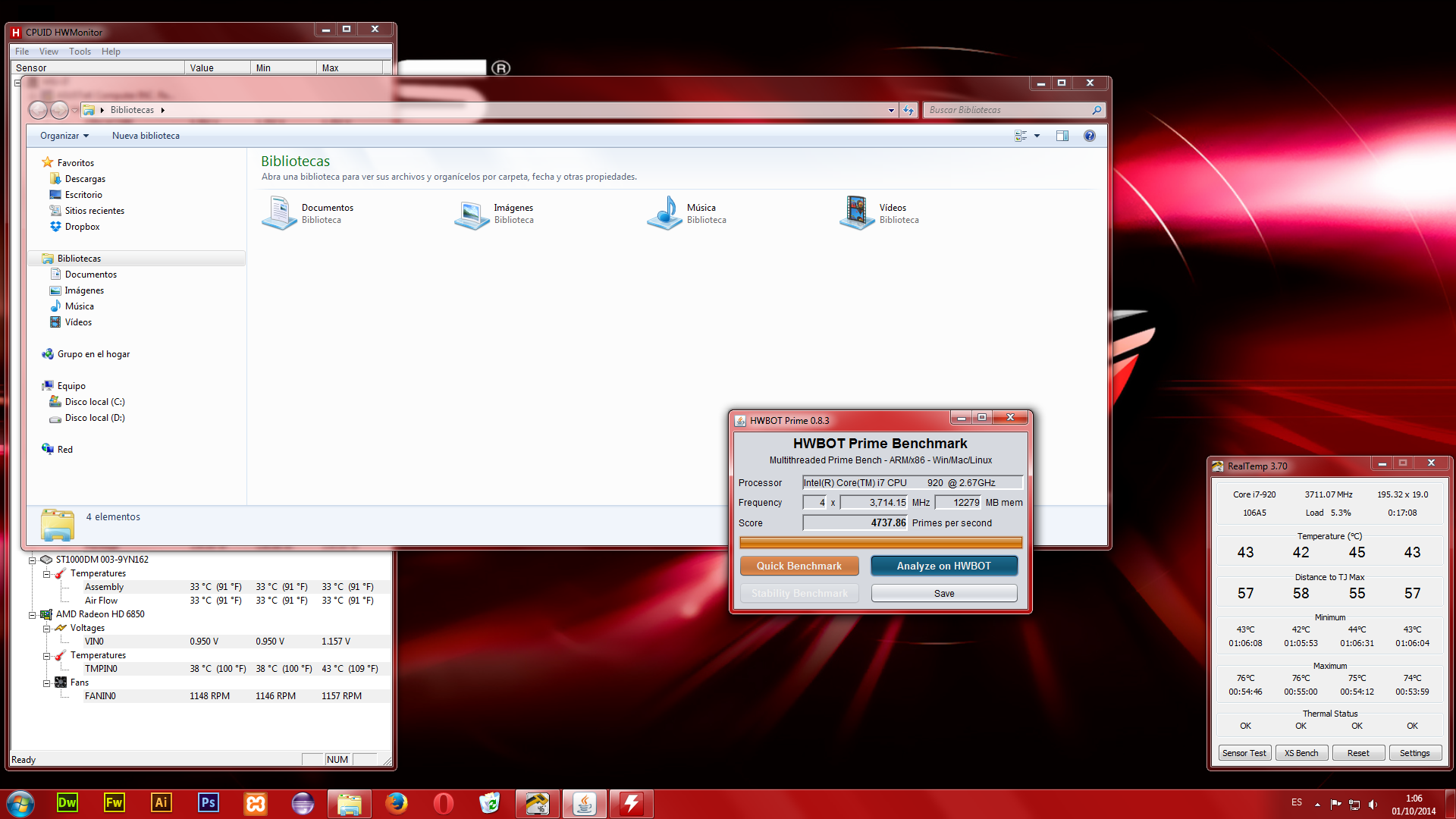Viewport: 1456px width, 819px height.
Task: Open Photoshop taskbar icon
Action: 209,803
